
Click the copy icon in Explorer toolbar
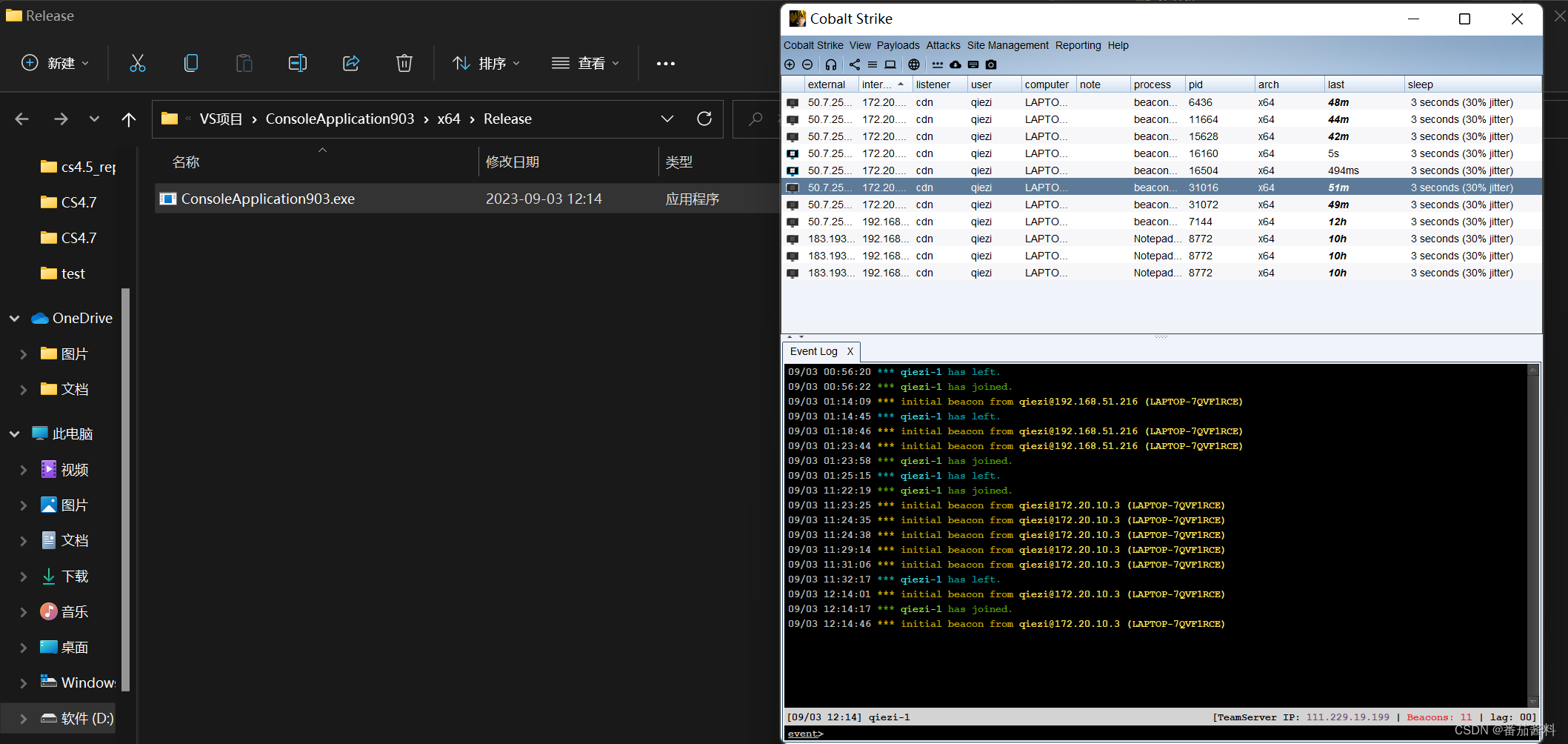(190, 63)
